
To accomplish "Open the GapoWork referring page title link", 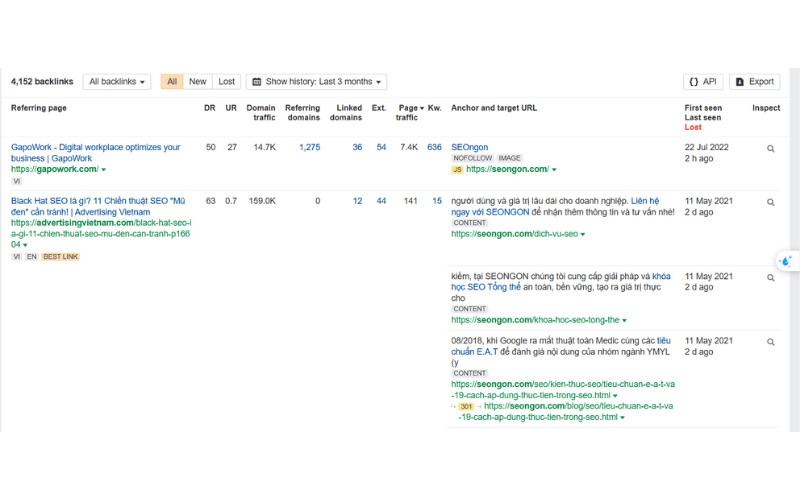I will coord(95,153).
